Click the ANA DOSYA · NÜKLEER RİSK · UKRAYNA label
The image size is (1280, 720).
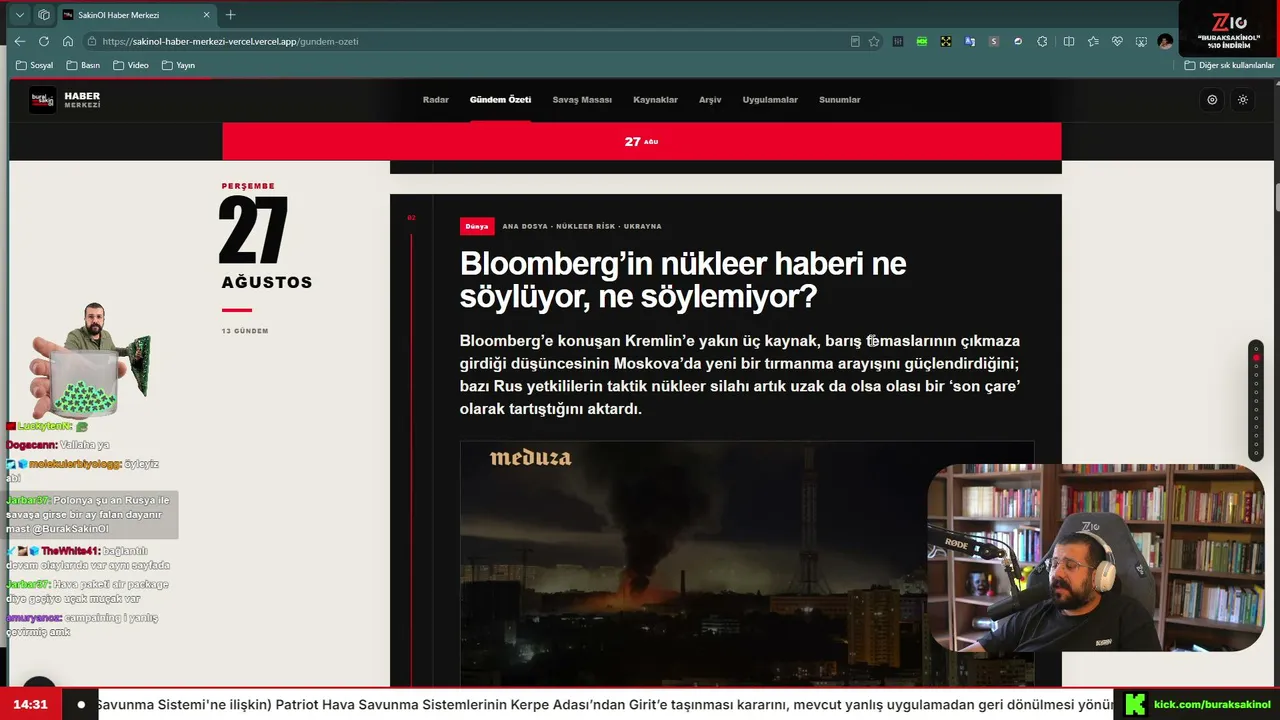tap(582, 227)
